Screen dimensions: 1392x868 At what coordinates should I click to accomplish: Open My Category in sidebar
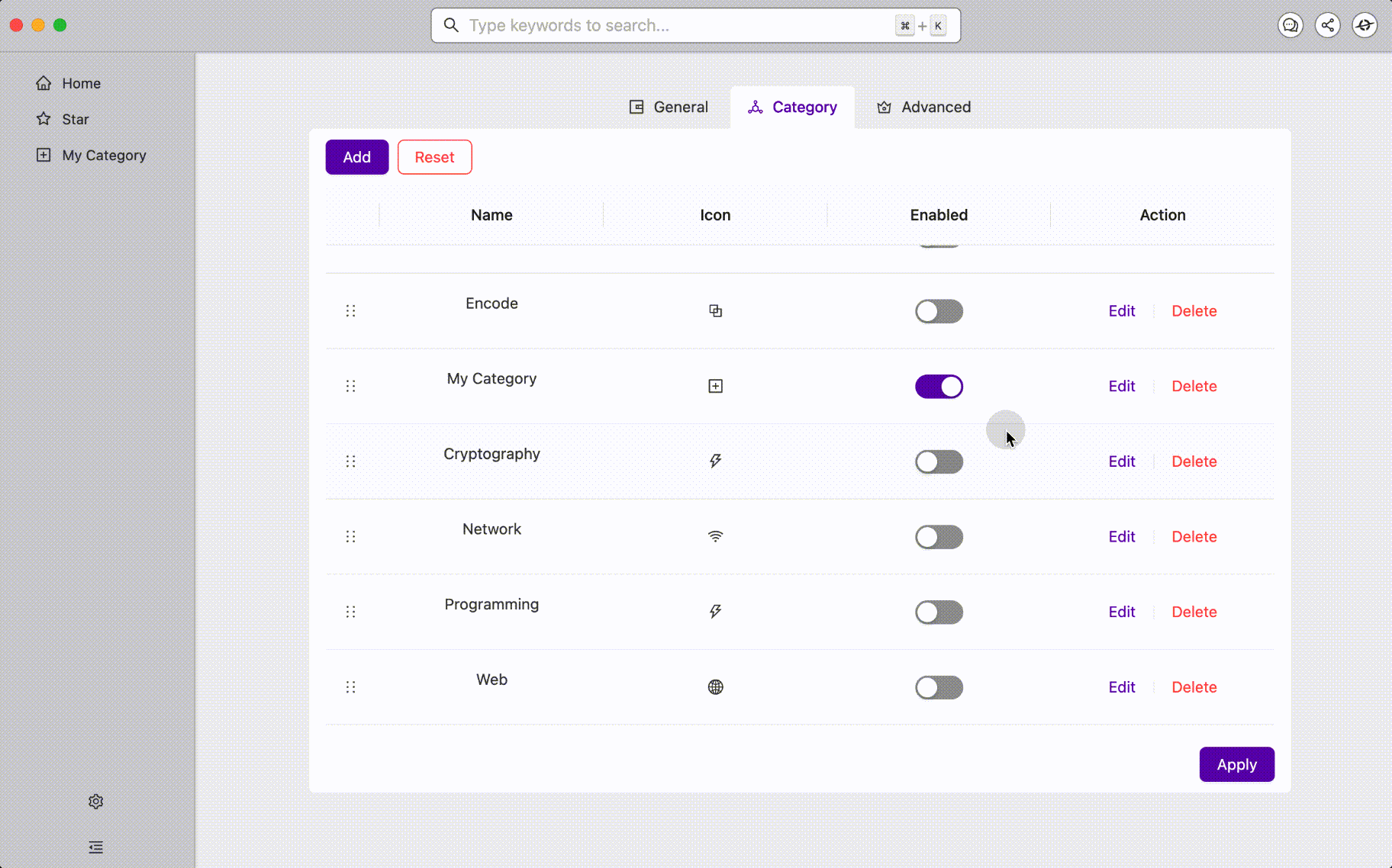(104, 155)
